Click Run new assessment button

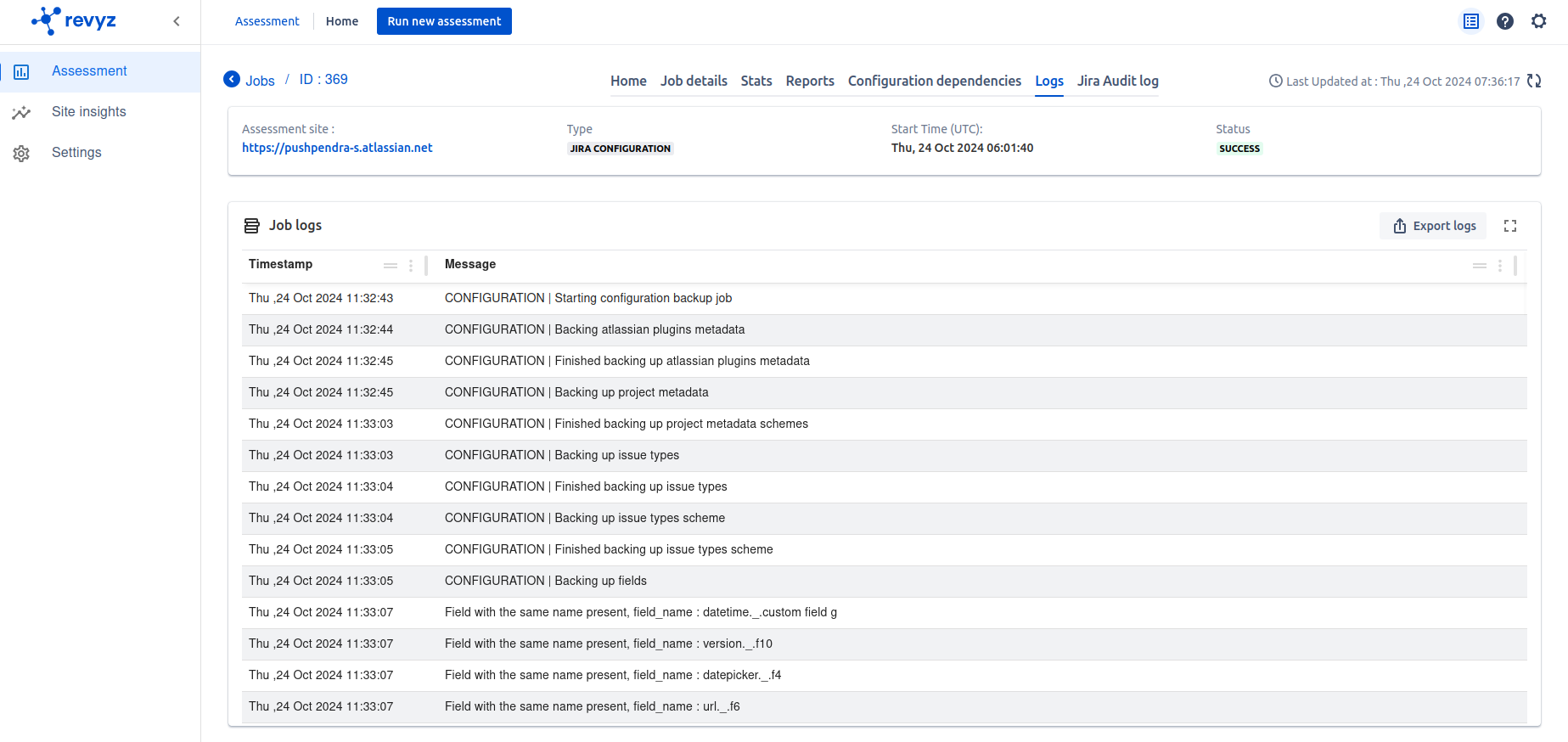point(444,21)
